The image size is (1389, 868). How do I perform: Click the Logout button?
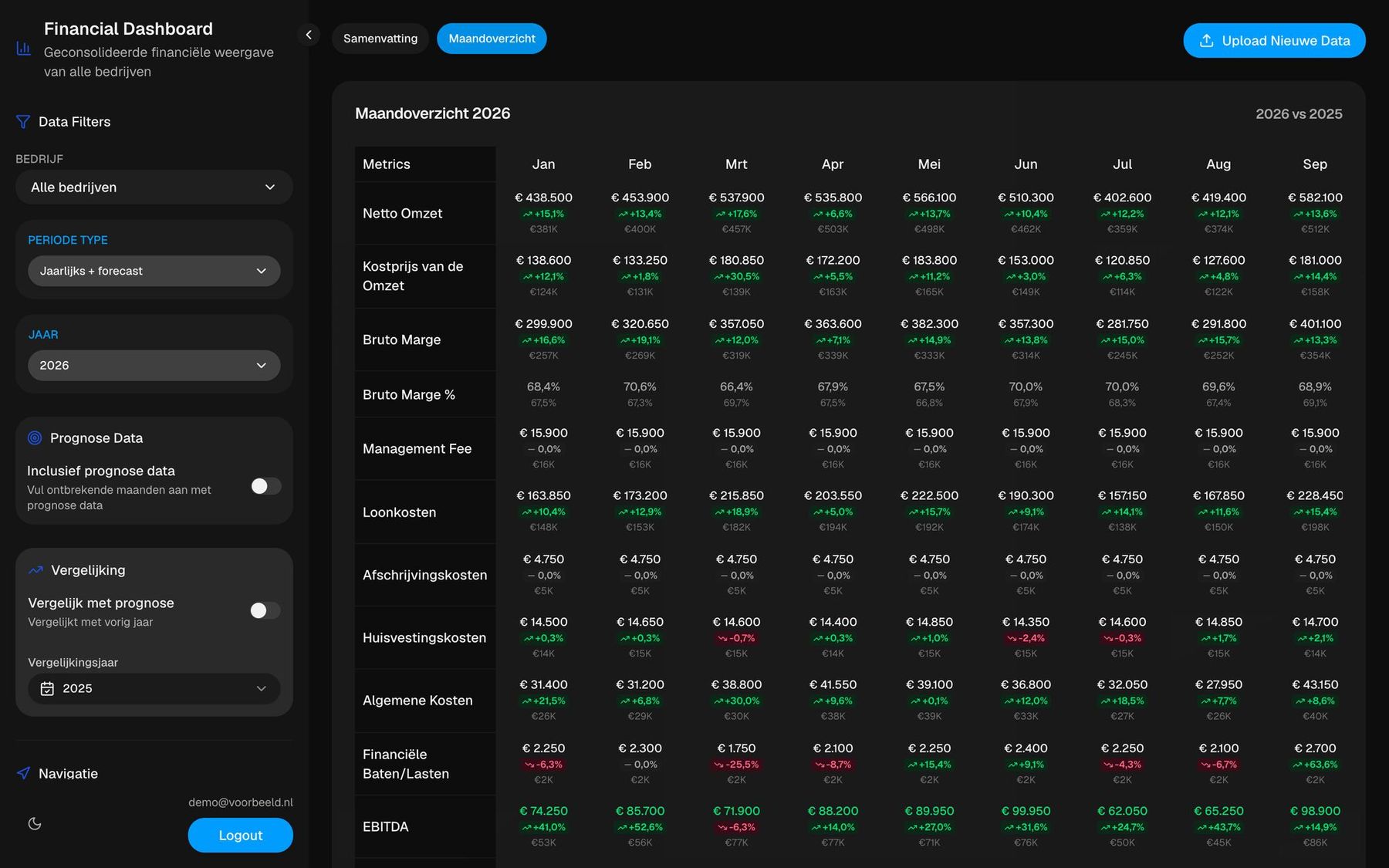pos(241,835)
